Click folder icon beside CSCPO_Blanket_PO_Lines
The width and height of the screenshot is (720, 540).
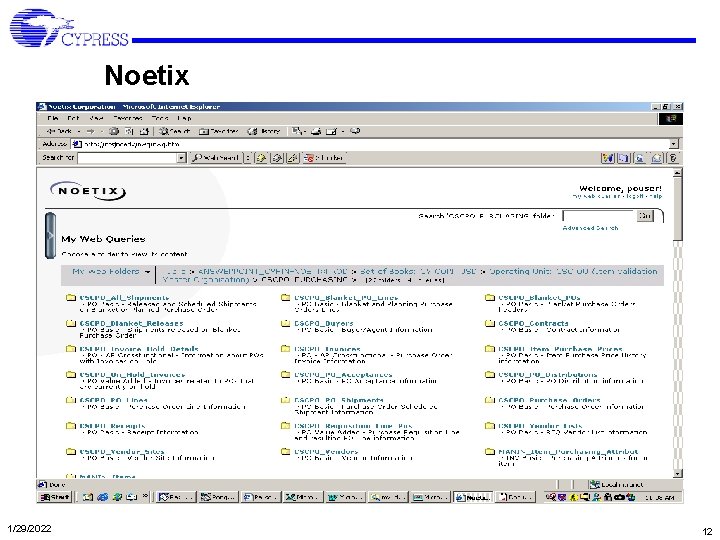point(286,298)
